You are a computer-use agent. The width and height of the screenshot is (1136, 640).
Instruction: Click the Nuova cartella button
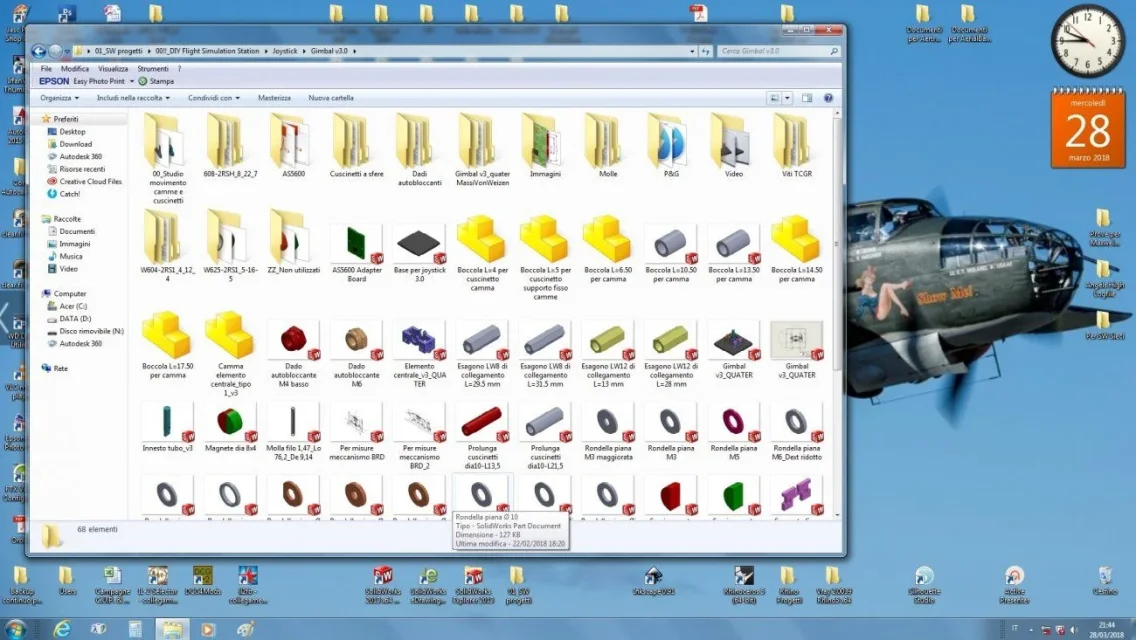331,98
